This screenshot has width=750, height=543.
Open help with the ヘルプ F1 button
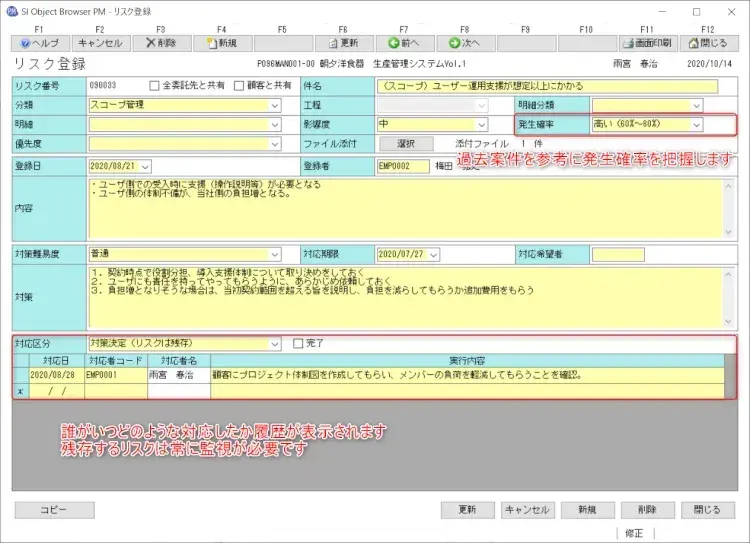pyautogui.click(x=40, y=43)
